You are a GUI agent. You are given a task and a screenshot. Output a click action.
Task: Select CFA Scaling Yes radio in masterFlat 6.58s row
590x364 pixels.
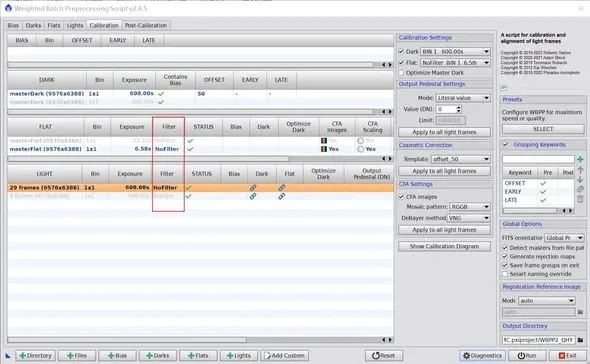click(x=360, y=149)
